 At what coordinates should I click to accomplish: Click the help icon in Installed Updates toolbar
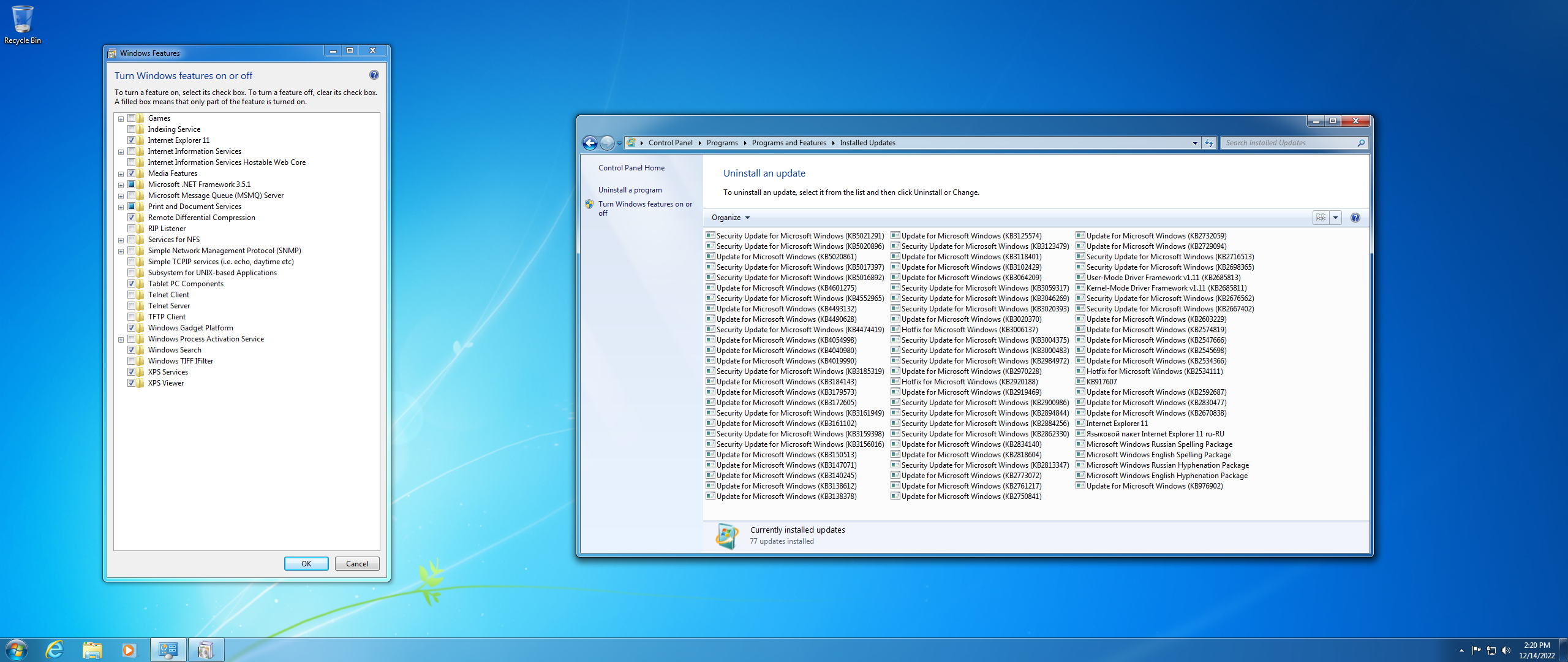pyautogui.click(x=1355, y=218)
